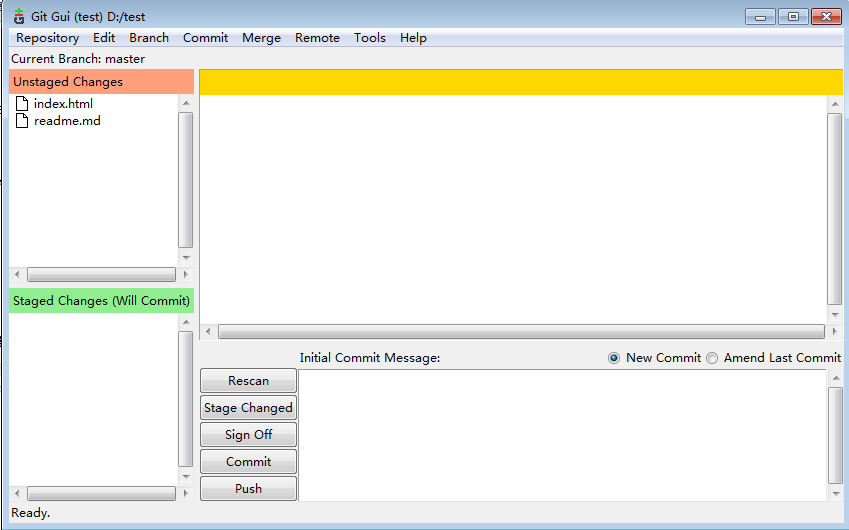
Task: Click the Staged list scroll right arrow
Action: (186, 493)
